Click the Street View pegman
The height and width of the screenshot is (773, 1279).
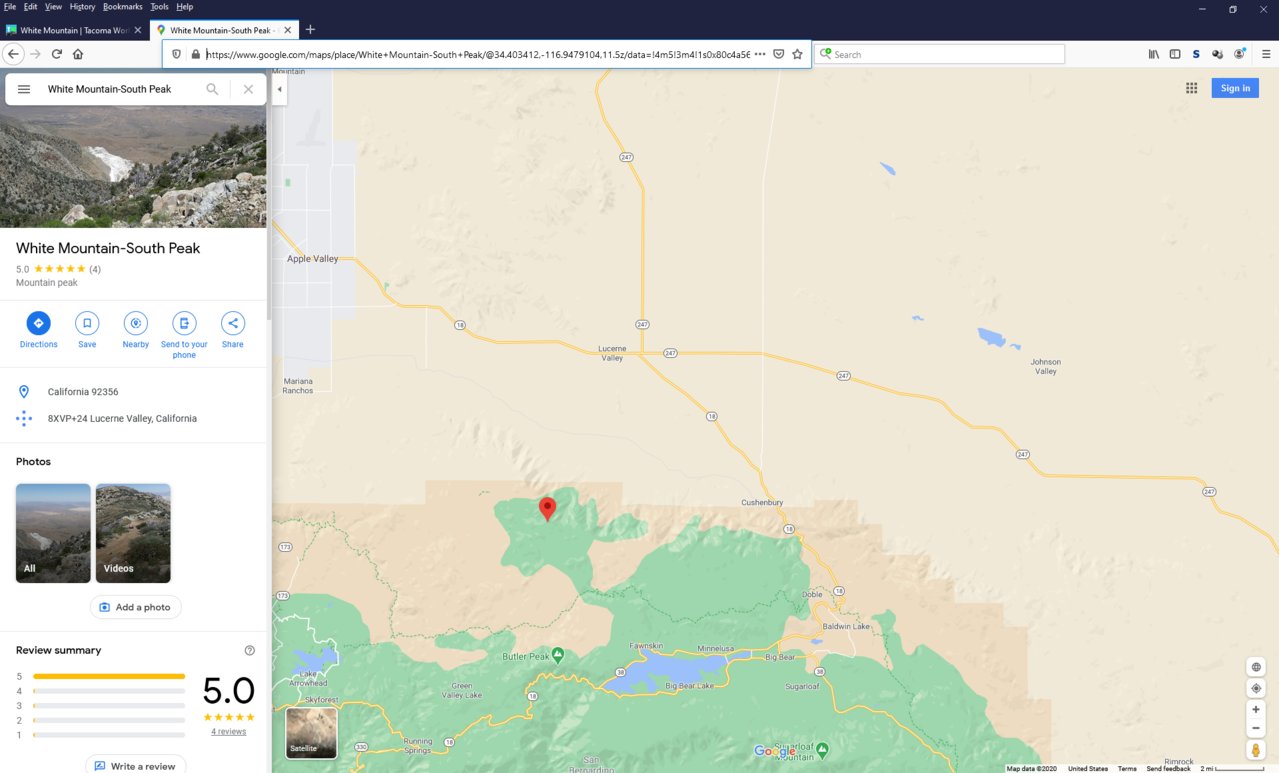coord(1256,750)
